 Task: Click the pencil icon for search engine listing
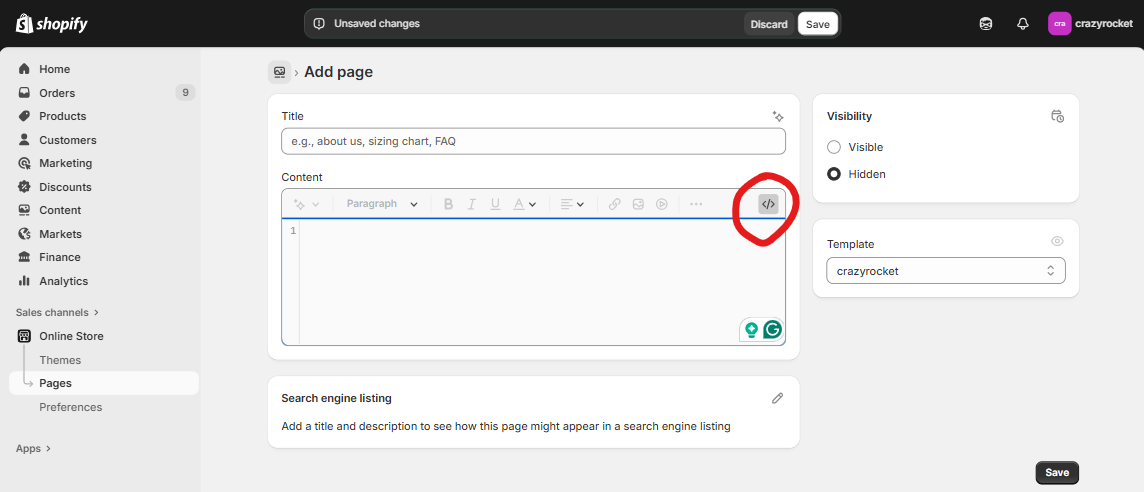(x=777, y=398)
